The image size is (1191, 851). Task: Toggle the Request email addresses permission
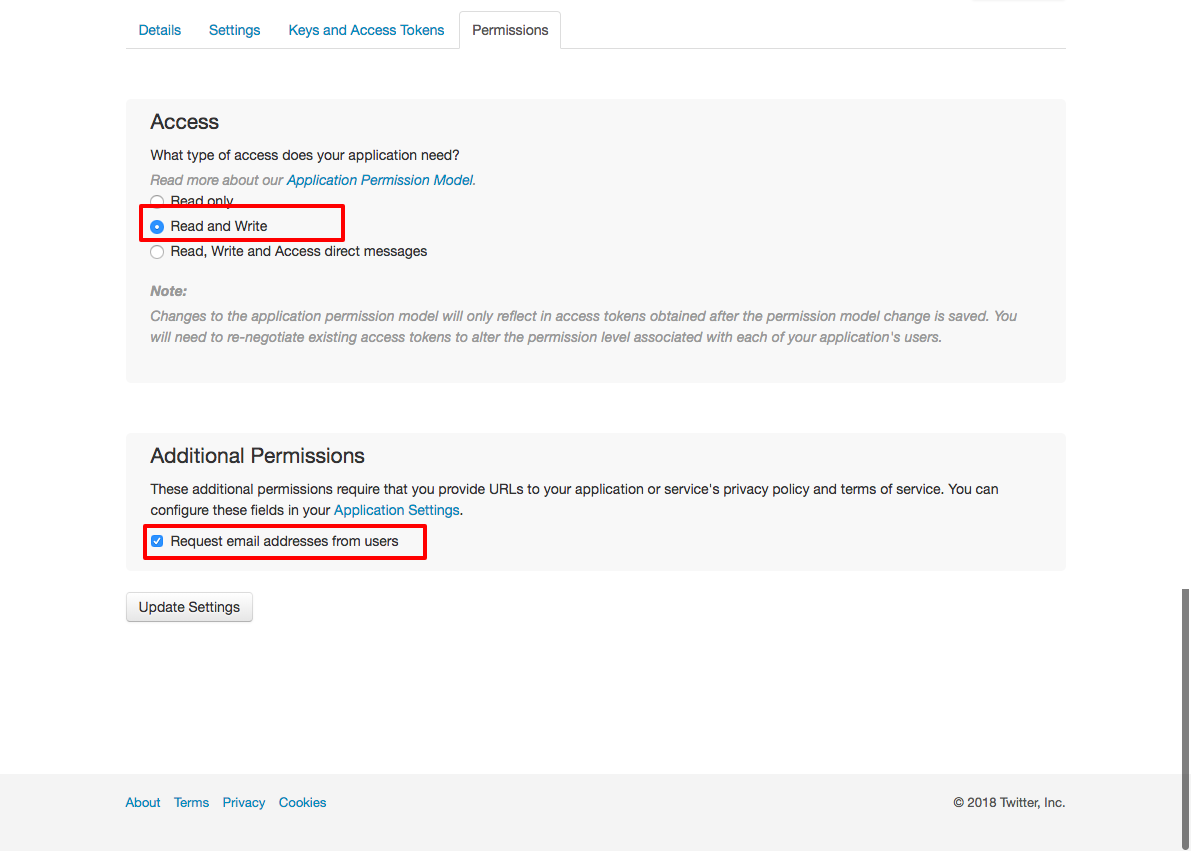[157, 540]
